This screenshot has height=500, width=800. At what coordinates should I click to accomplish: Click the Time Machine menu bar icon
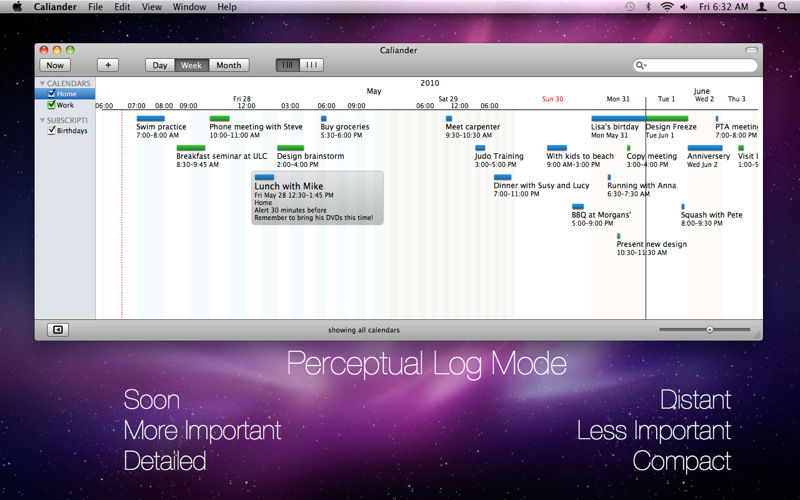tap(630, 7)
